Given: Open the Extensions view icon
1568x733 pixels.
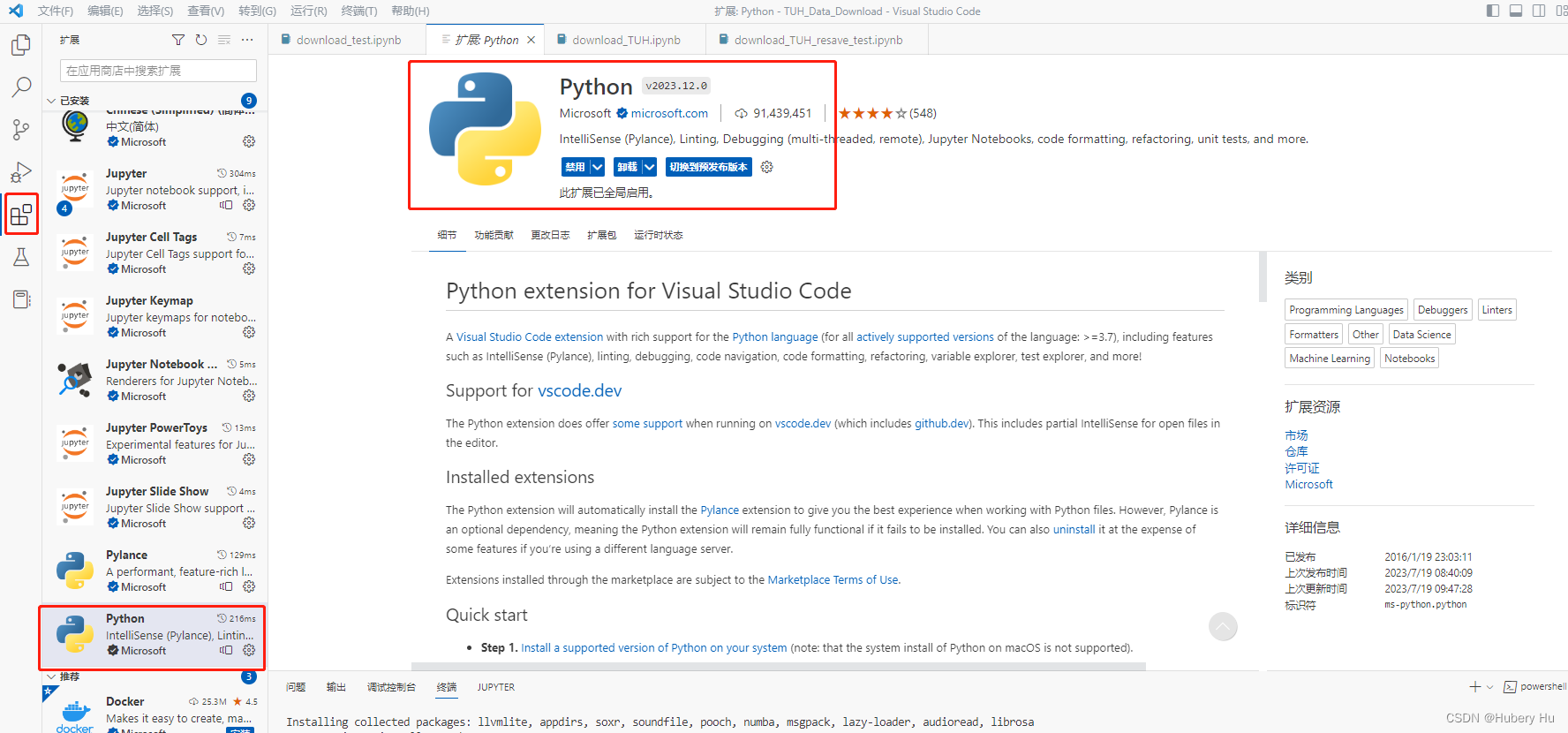Looking at the screenshot, I should click(x=21, y=215).
